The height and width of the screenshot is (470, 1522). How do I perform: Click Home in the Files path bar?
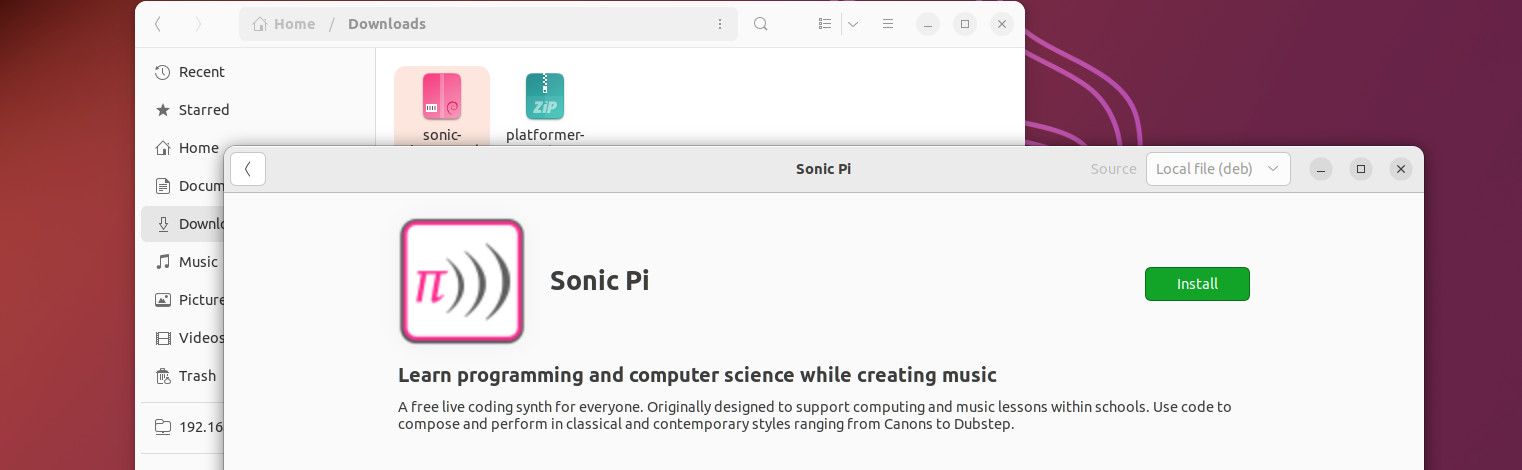pos(284,24)
